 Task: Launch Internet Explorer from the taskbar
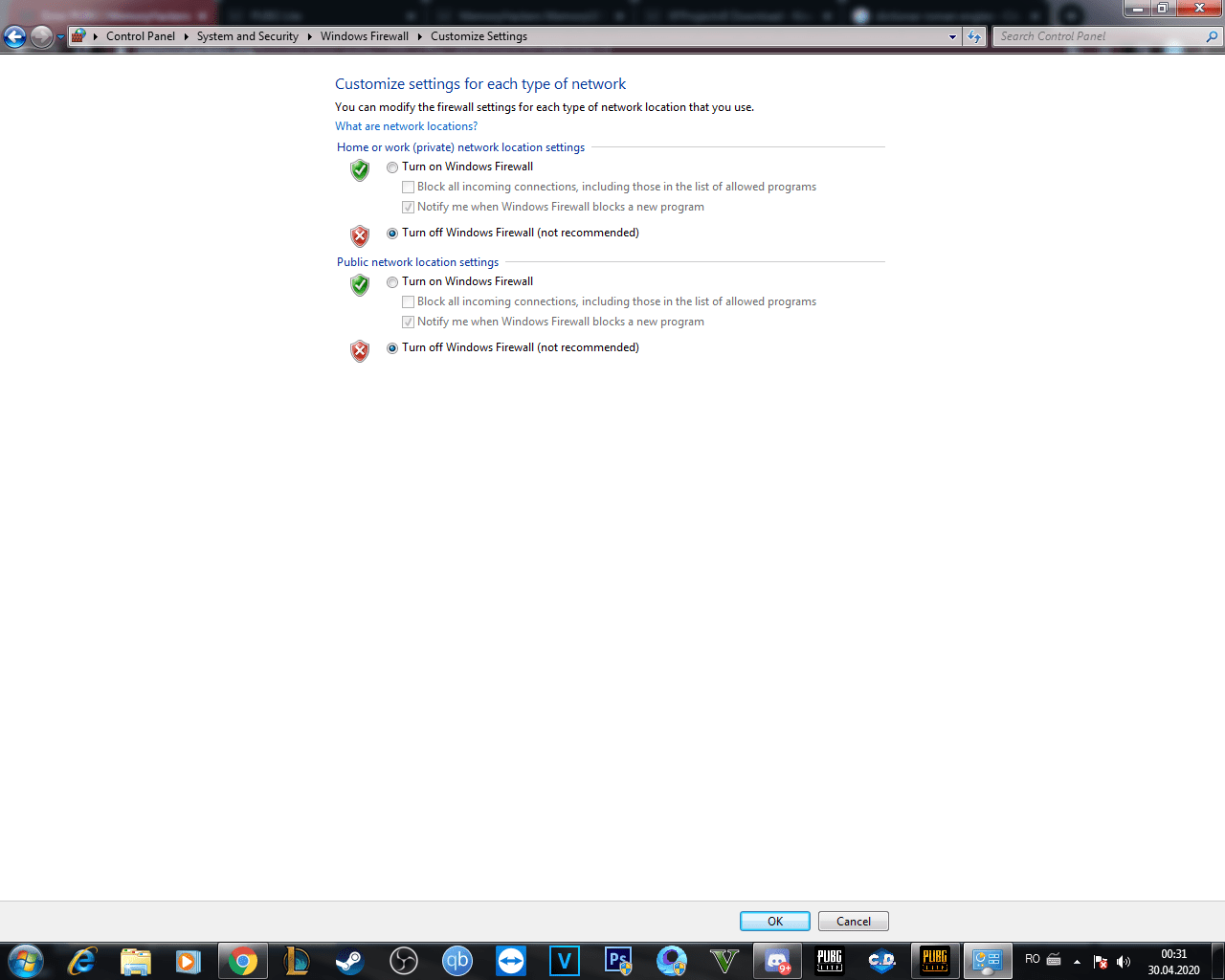click(82, 961)
